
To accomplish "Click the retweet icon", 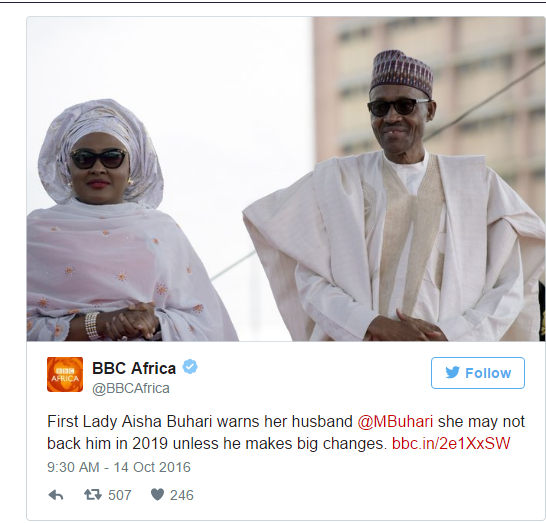I will click(93, 494).
